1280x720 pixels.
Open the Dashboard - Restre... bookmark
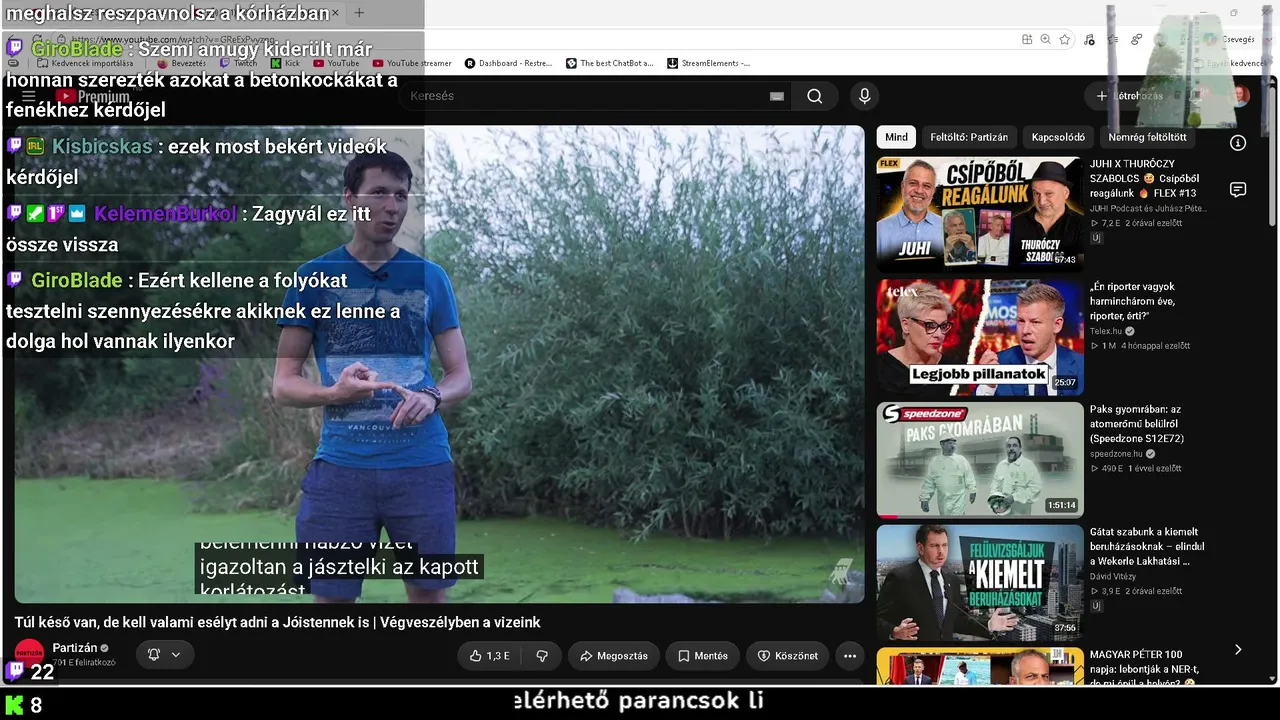pos(508,63)
